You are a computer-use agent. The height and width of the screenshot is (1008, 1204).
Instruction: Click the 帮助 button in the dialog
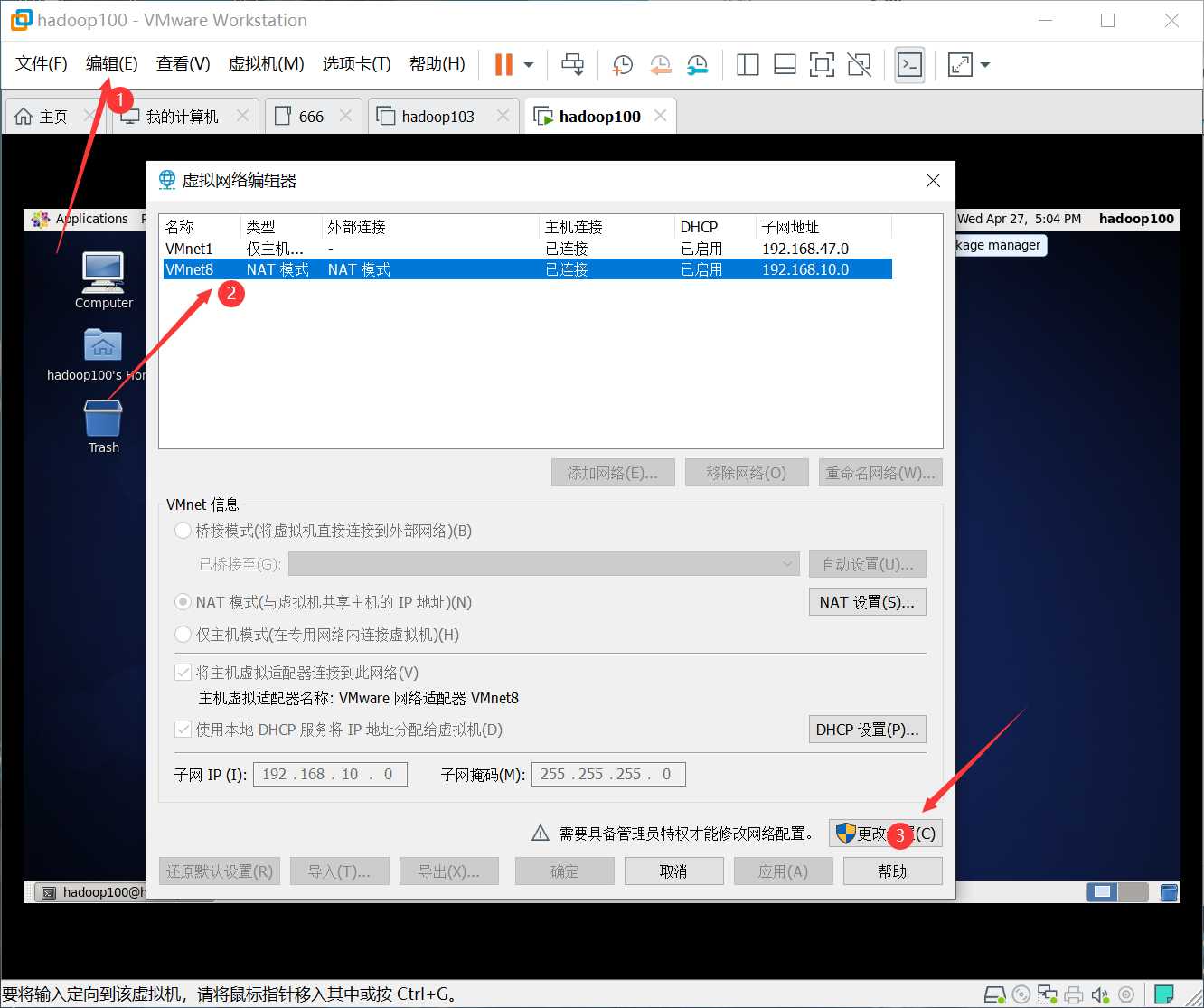pyautogui.click(x=893, y=871)
